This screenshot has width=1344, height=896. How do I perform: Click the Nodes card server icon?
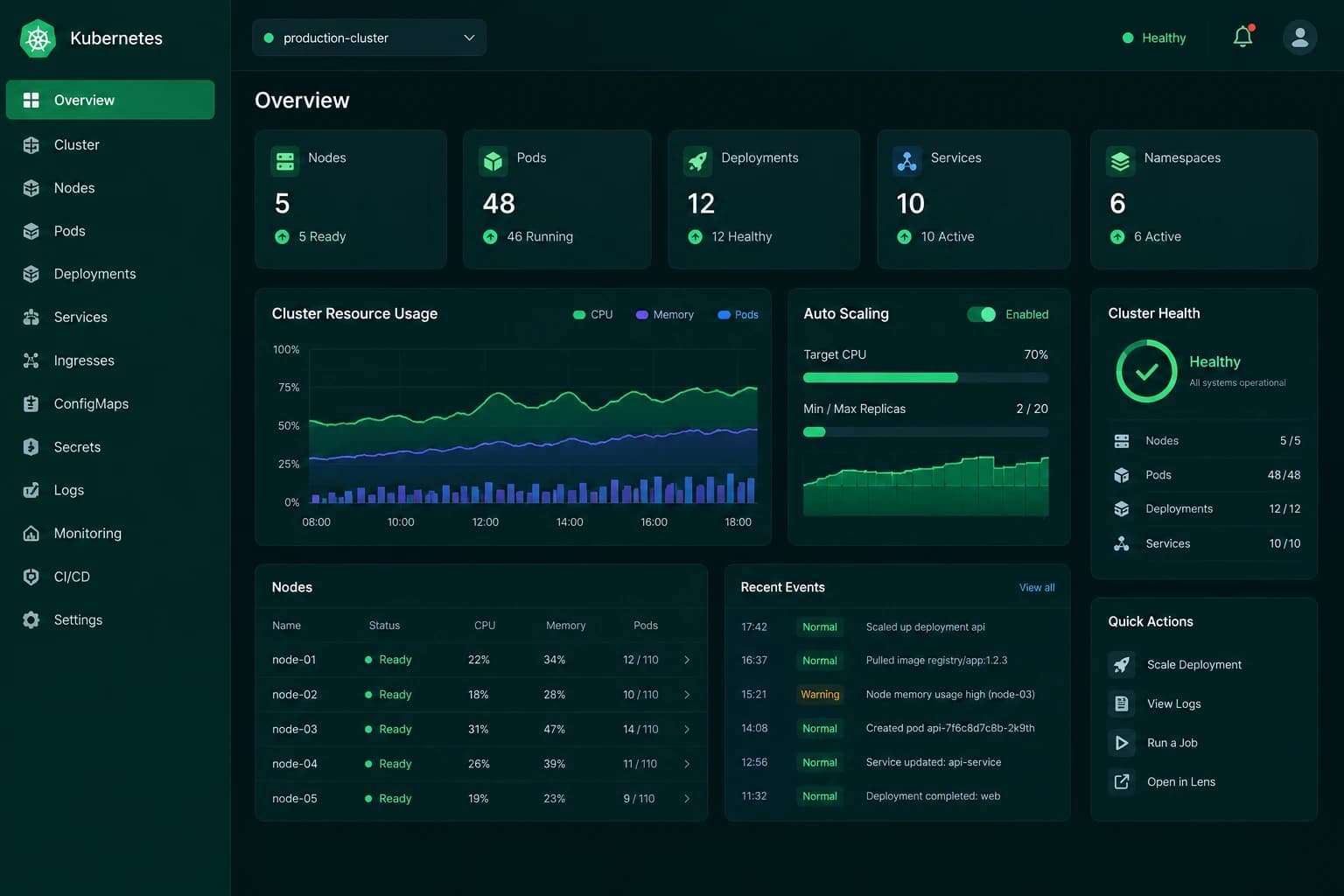(284, 161)
